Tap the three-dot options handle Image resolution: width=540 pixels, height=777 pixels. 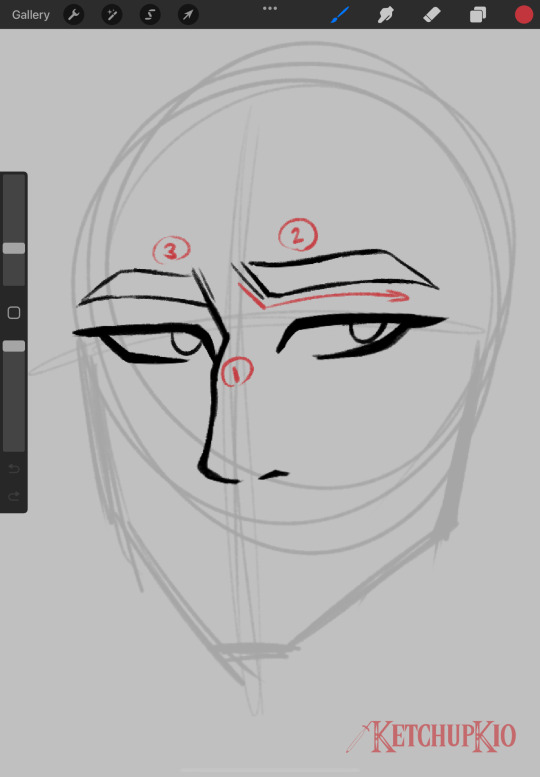coord(270,8)
